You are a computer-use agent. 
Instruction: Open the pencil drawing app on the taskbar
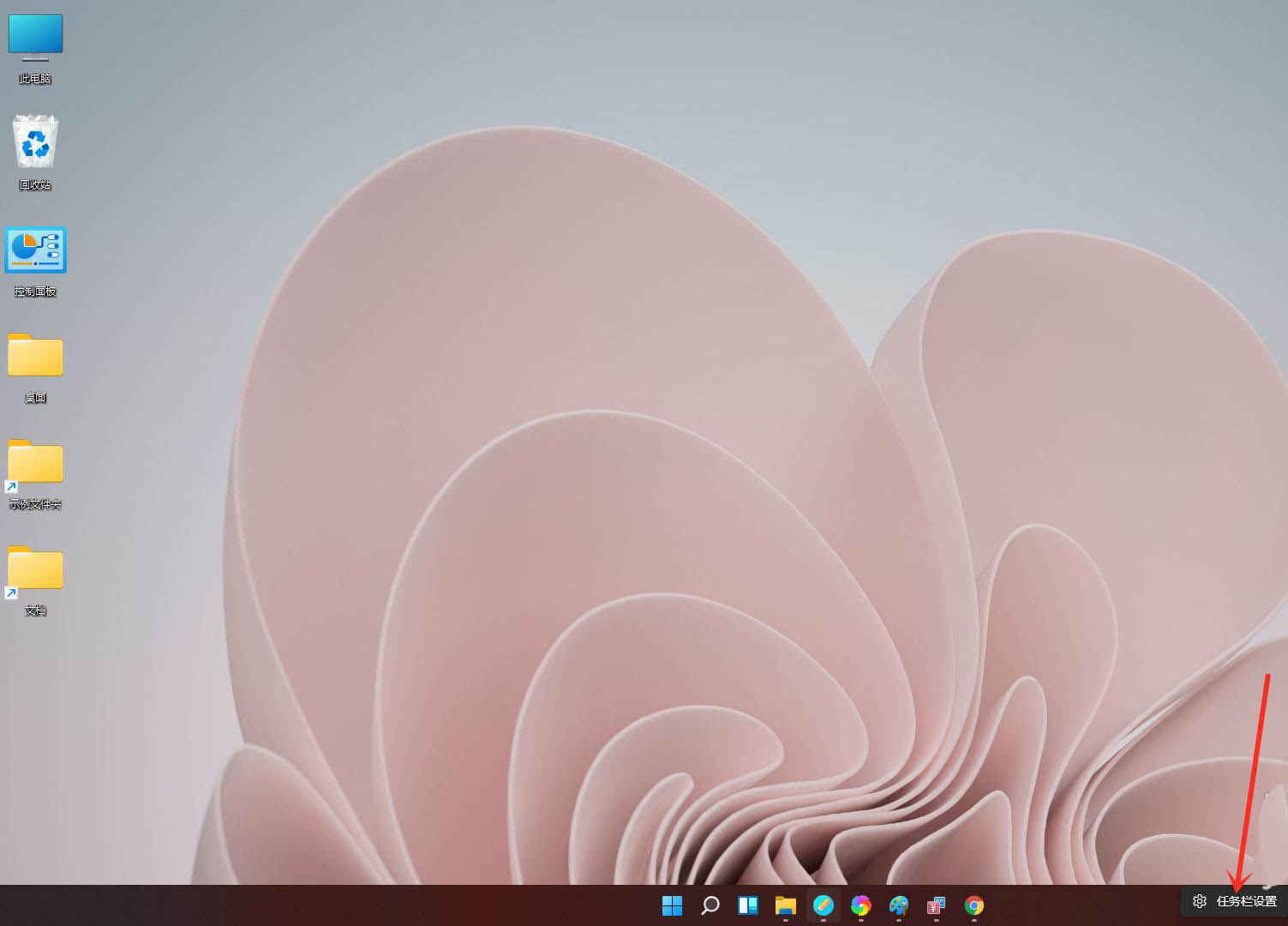point(823,905)
